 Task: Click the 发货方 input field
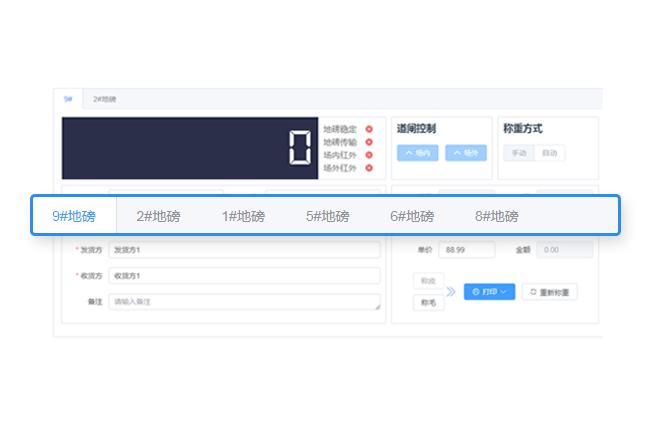click(x=244, y=251)
